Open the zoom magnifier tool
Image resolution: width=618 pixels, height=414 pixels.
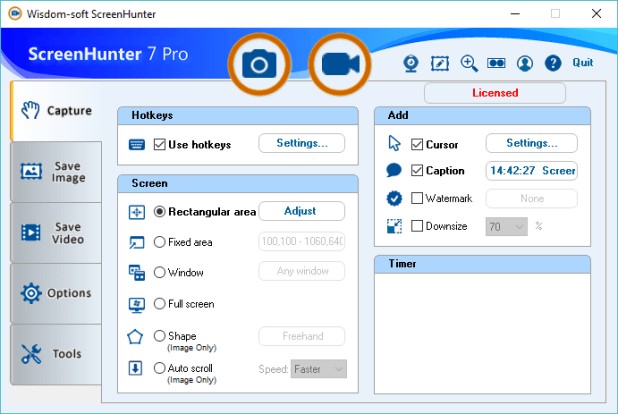pyautogui.click(x=469, y=63)
